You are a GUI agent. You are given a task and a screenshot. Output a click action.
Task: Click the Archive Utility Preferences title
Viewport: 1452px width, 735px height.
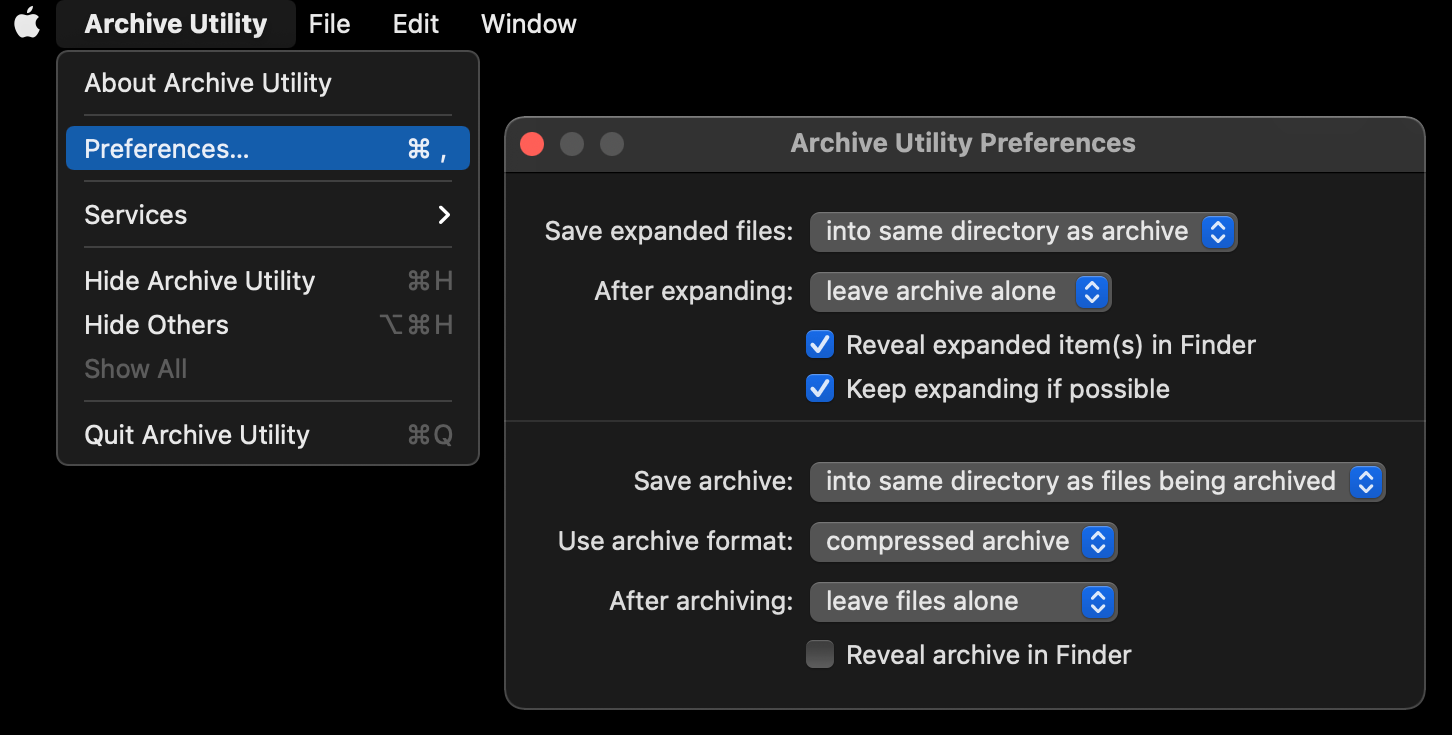coord(963,143)
